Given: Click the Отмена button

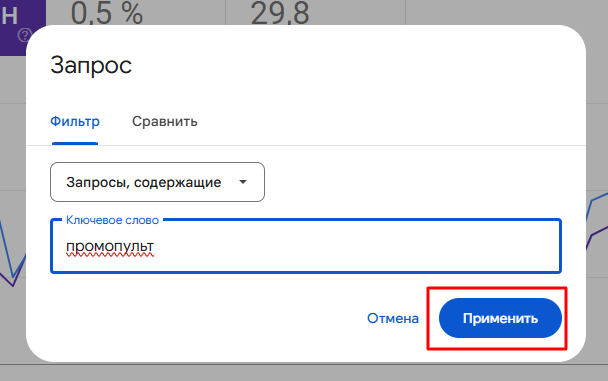Looking at the screenshot, I should tap(393, 318).
